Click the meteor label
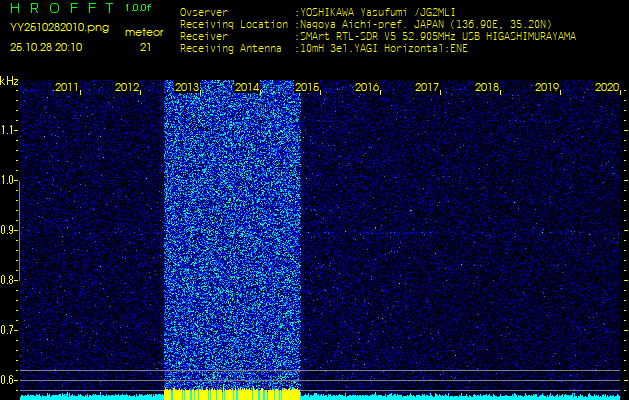 pyautogui.click(x=144, y=33)
